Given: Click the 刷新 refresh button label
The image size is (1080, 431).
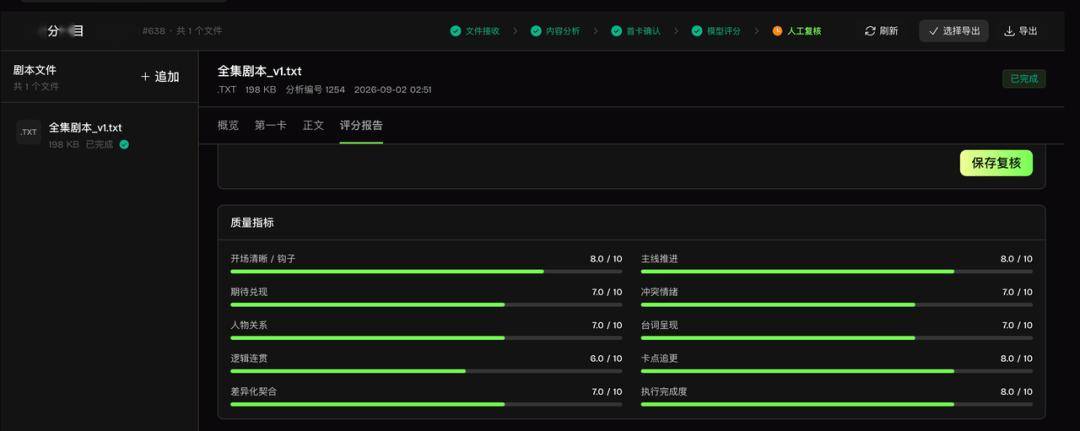Looking at the screenshot, I should [889, 31].
